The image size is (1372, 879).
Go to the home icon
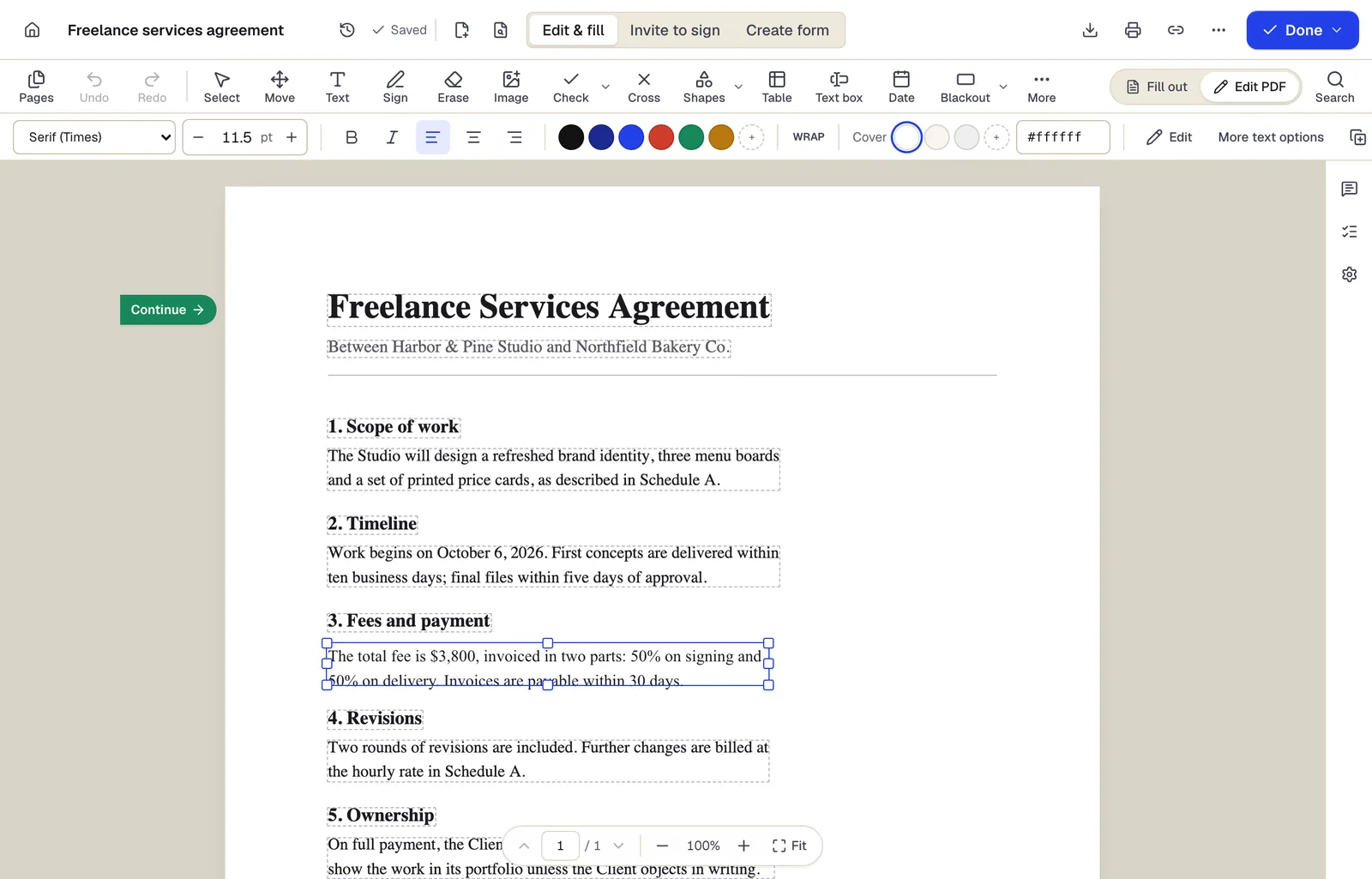point(32,30)
